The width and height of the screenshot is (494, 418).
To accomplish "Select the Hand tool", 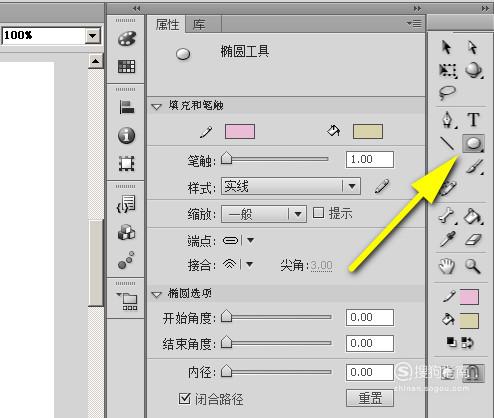I will [447, 266].
